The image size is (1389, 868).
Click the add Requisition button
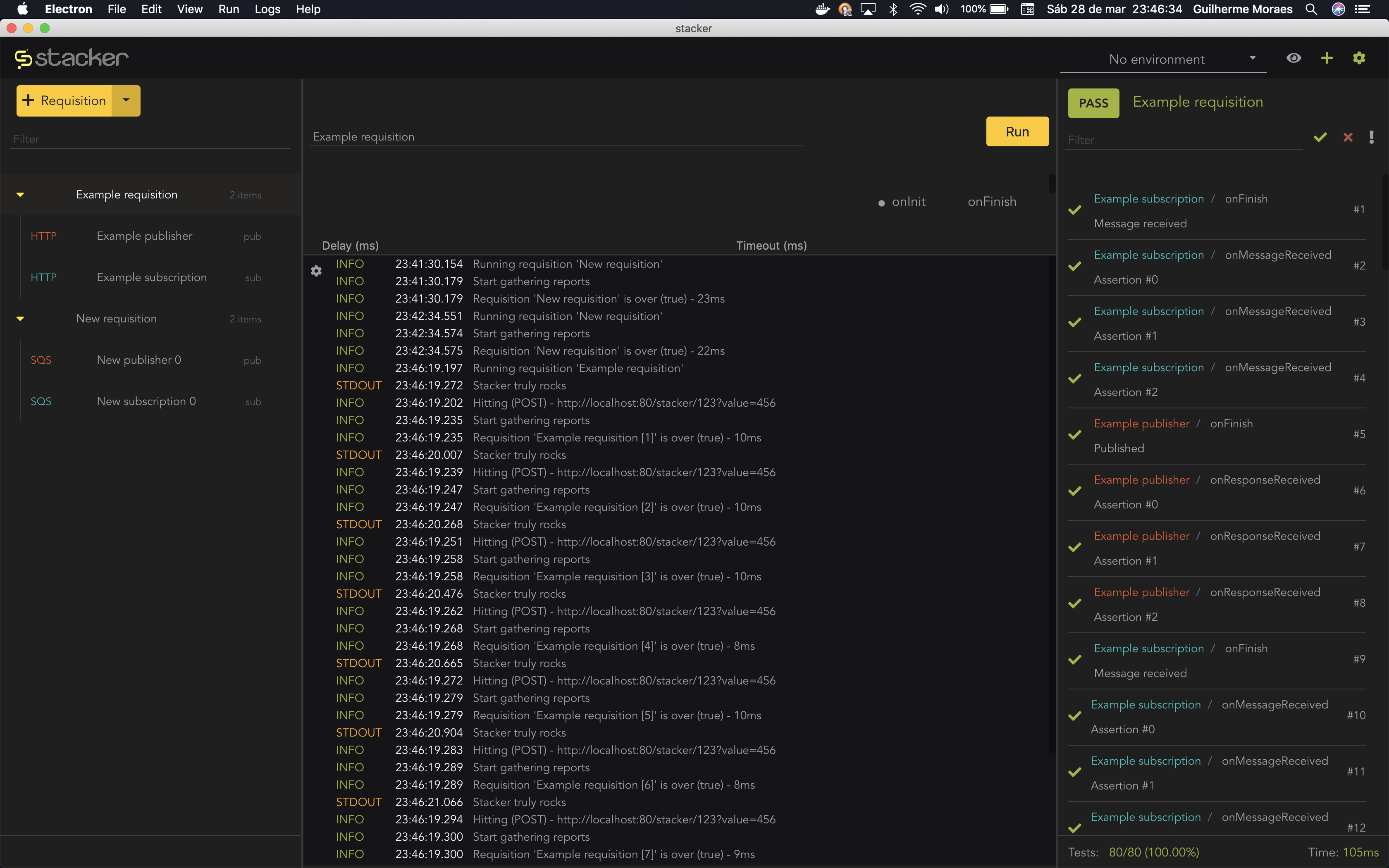[64, 100]
